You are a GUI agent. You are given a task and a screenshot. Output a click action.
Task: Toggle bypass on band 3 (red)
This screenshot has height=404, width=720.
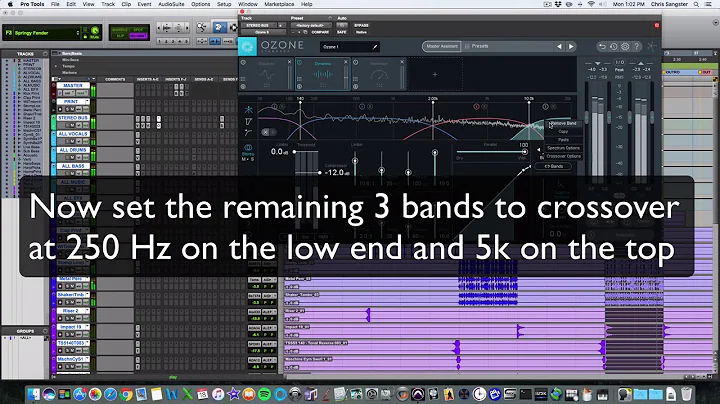476,107
